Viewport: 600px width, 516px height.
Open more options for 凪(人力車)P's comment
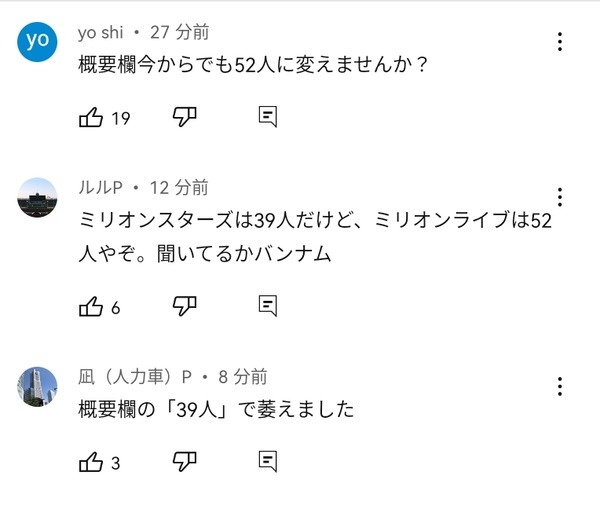559,386
